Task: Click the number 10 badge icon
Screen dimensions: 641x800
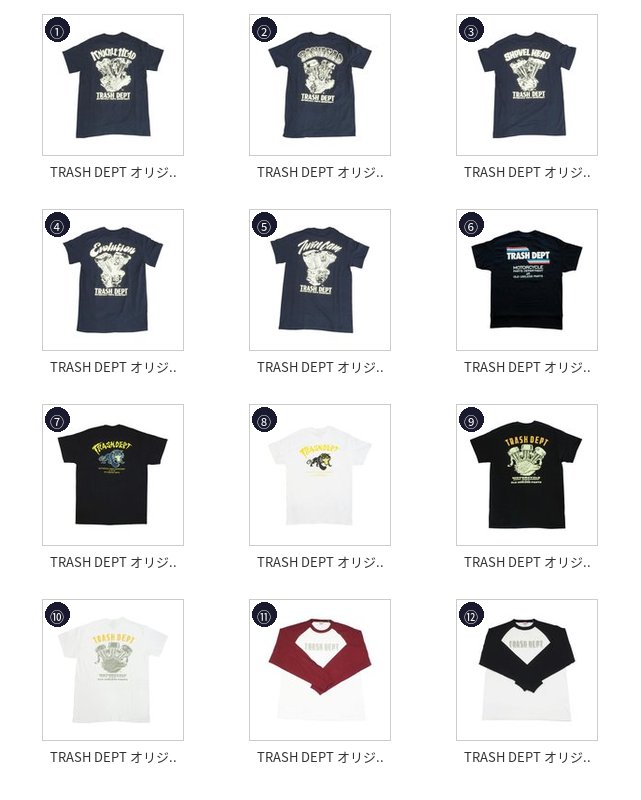Action: pos(57,615)
